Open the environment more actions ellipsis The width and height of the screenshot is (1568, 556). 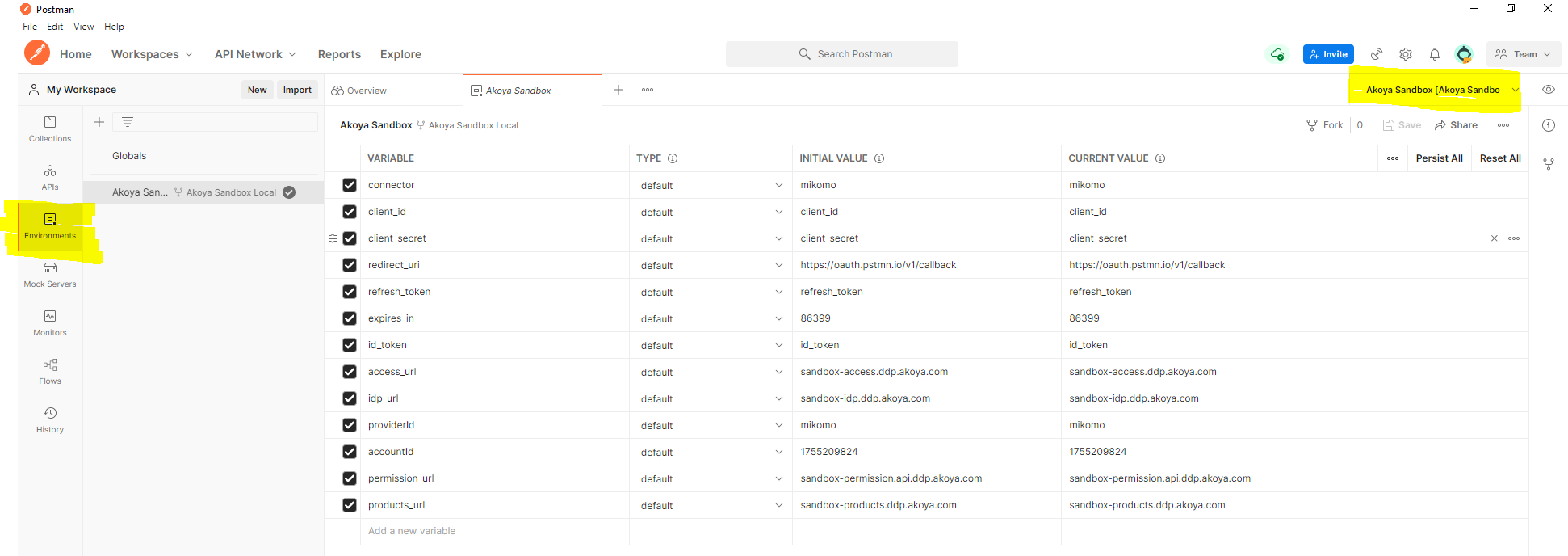point(1503,125)
